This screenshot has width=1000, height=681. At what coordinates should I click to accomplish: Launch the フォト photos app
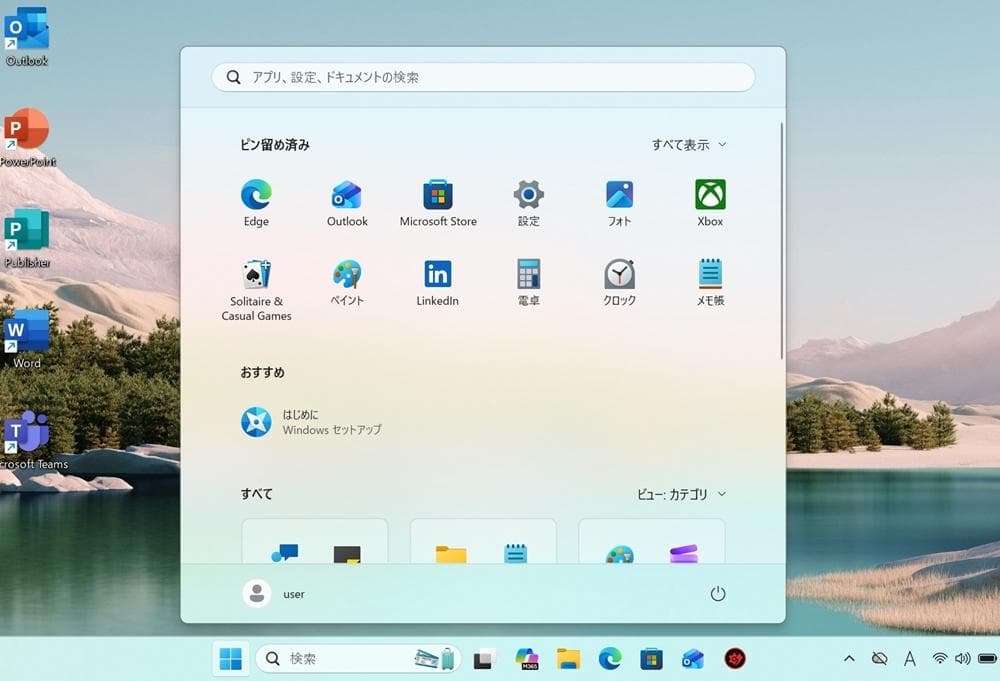618,197
